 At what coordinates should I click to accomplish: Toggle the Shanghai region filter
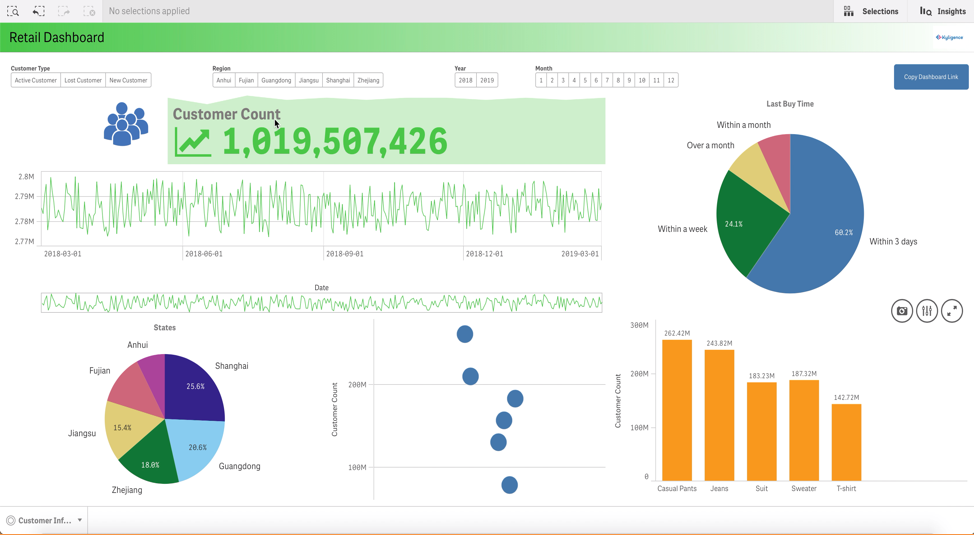pyautogui.click(x=338, y=80)
